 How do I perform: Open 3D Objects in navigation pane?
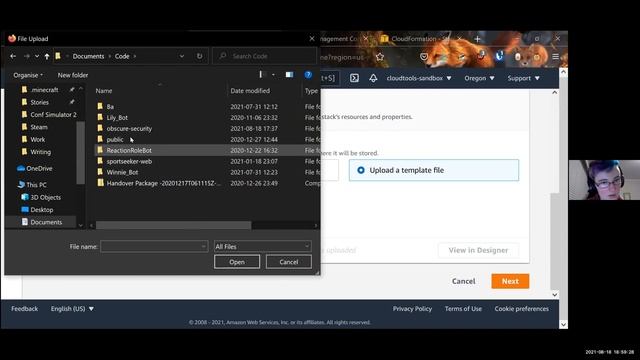(x=45, y=197)
